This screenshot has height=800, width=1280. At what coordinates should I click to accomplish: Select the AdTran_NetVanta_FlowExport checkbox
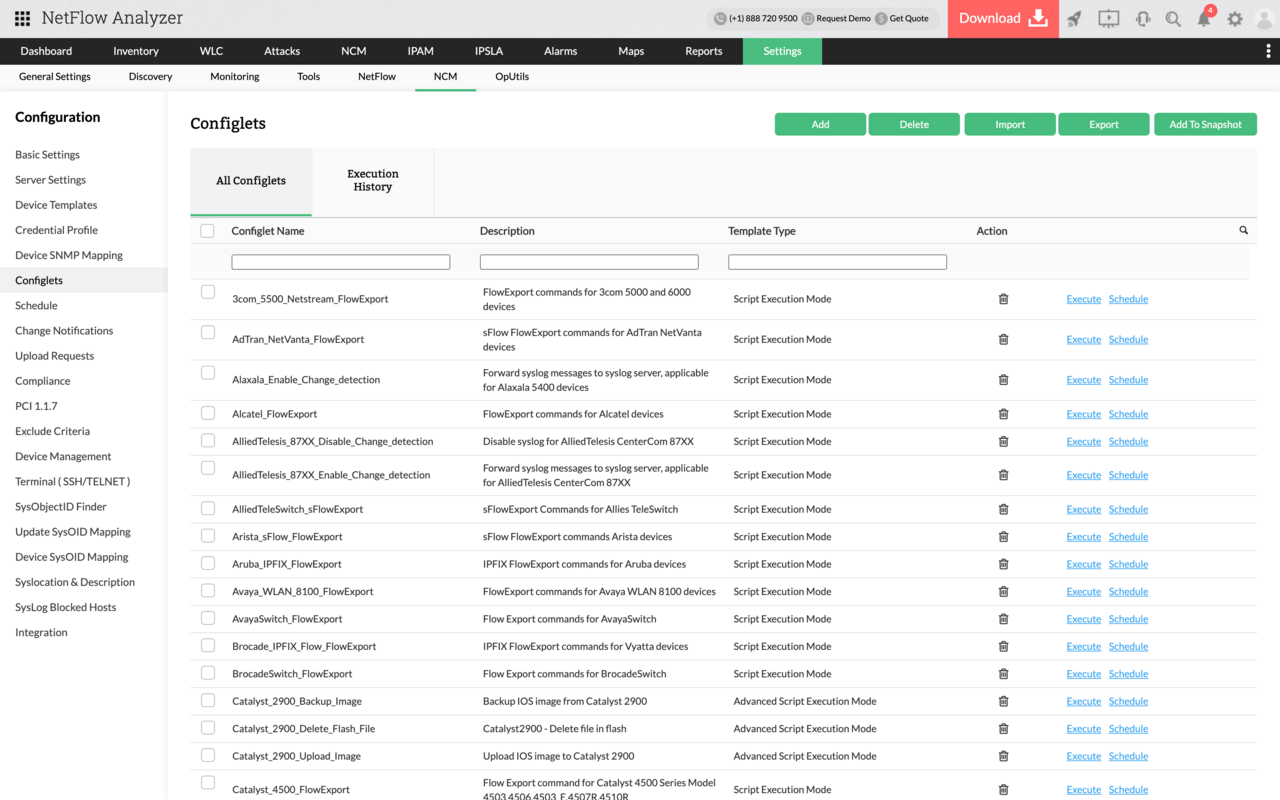tap(208, 332)
